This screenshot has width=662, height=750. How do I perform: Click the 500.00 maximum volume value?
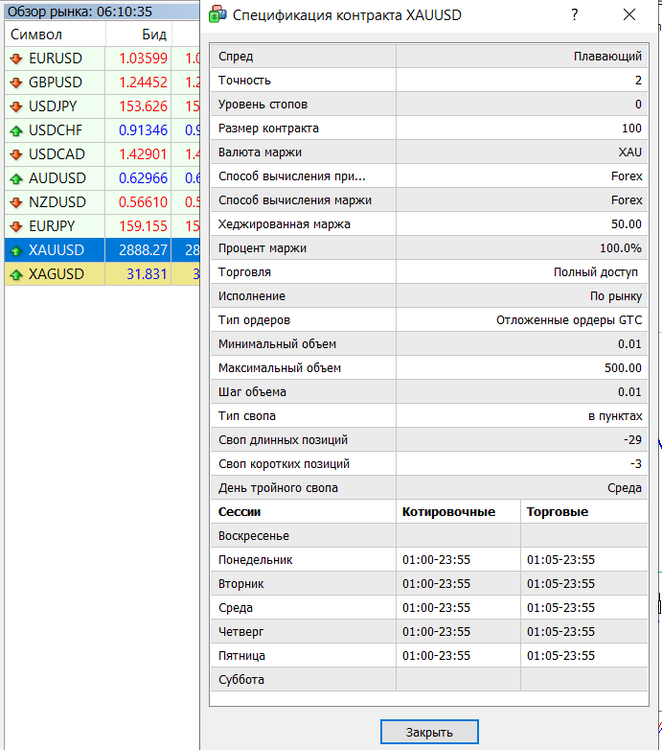pyautogui.click(x=623, y=368)
